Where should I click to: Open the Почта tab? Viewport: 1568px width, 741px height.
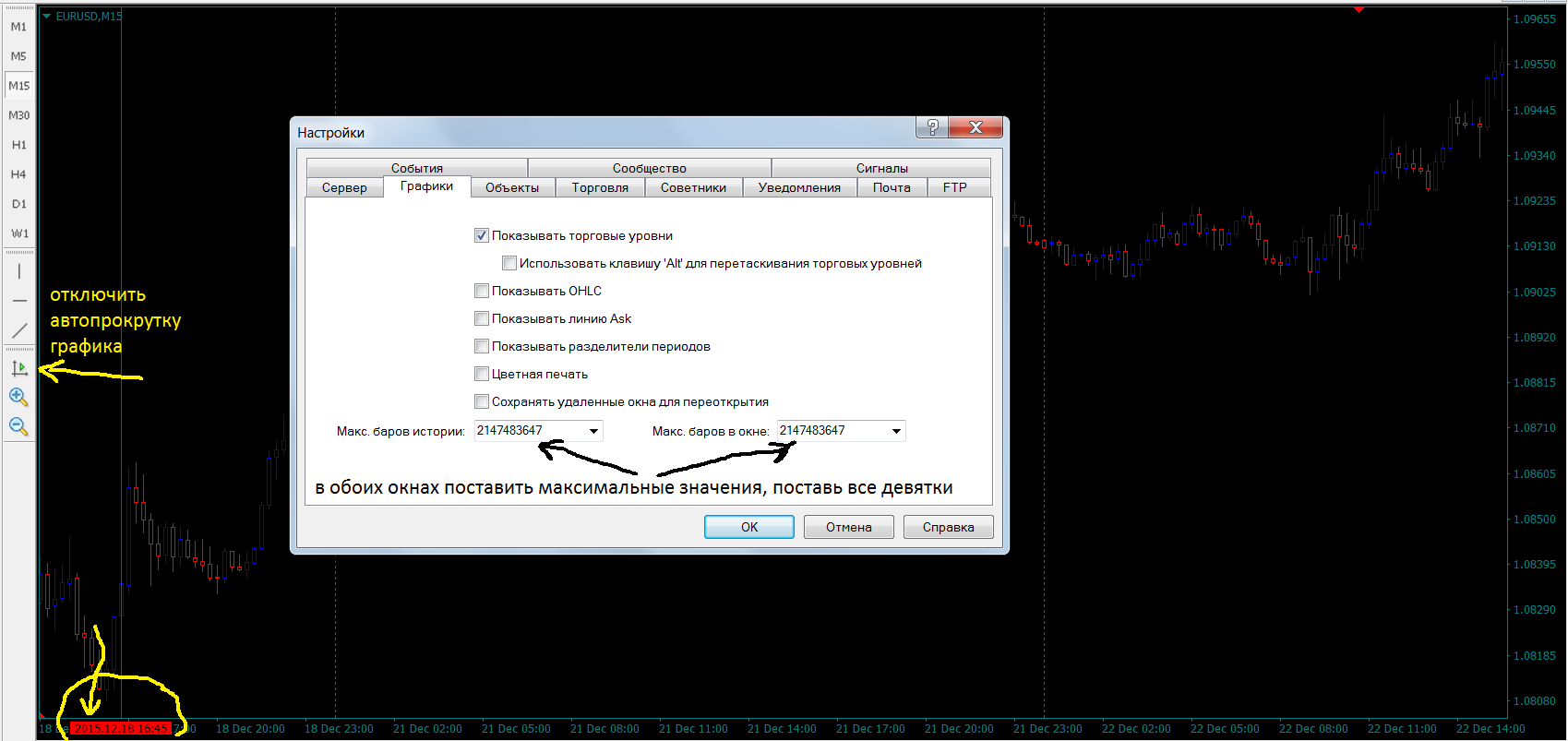tap(892, 187)
